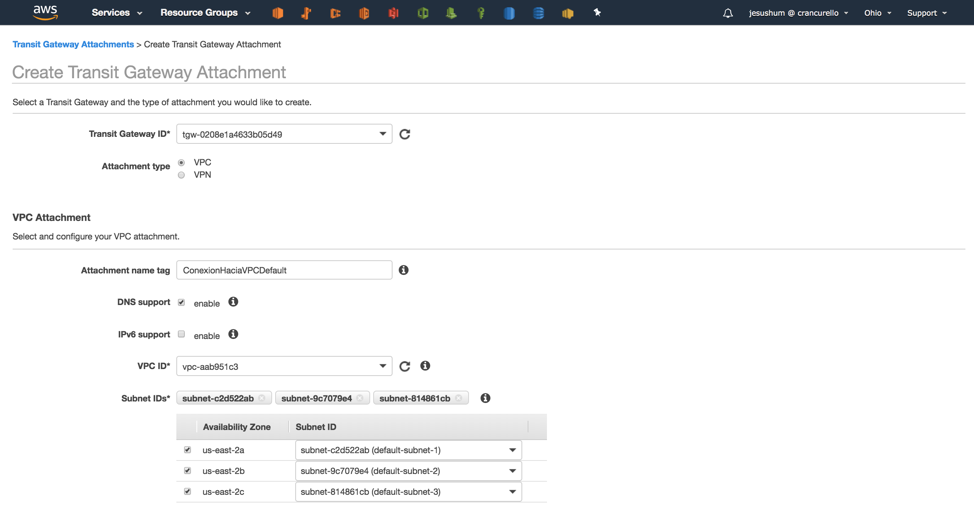Click the VPC Attachment section heading
The height and width of the screenshot is (508, 974).
[52, 217]
